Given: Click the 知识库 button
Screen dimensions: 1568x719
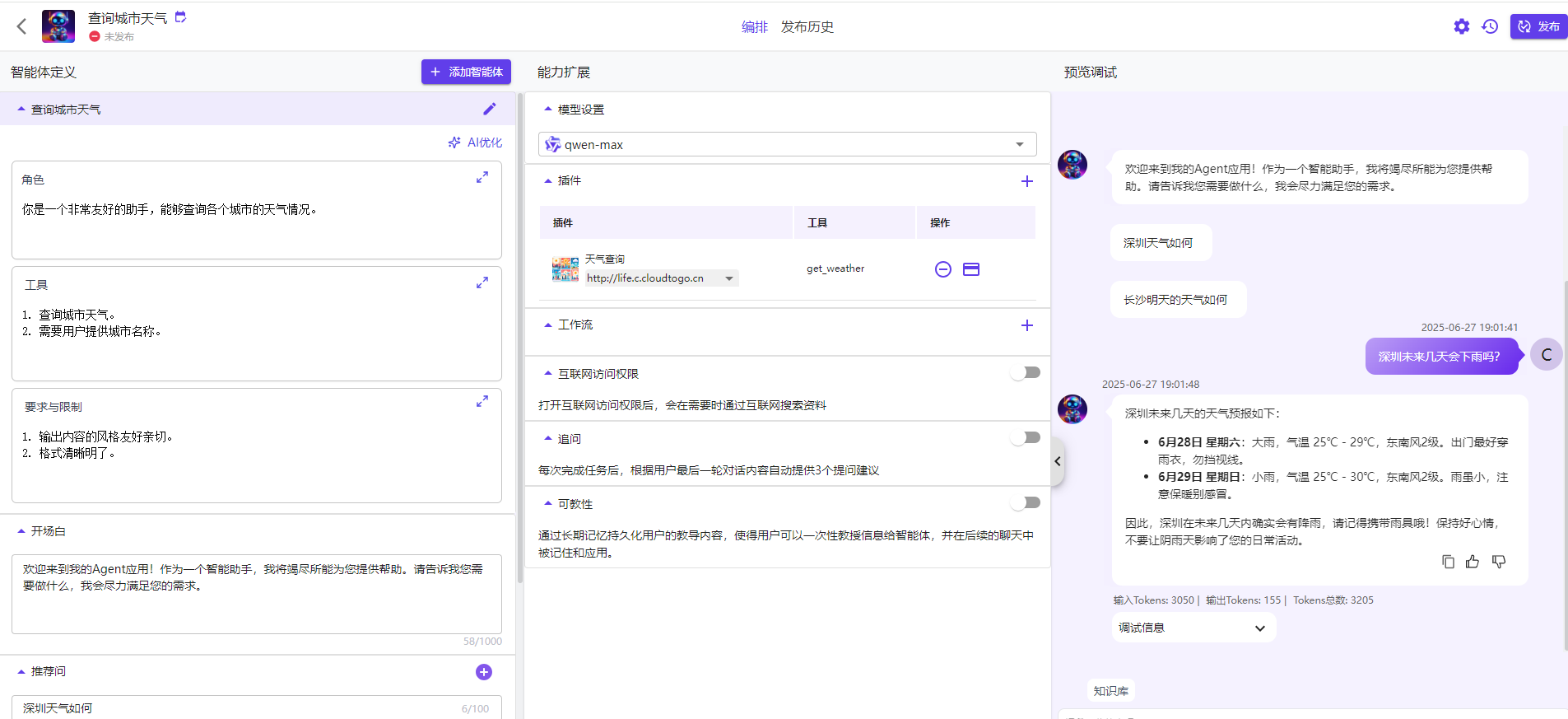Looking at the screenshot, I should tap(1111, 691).
